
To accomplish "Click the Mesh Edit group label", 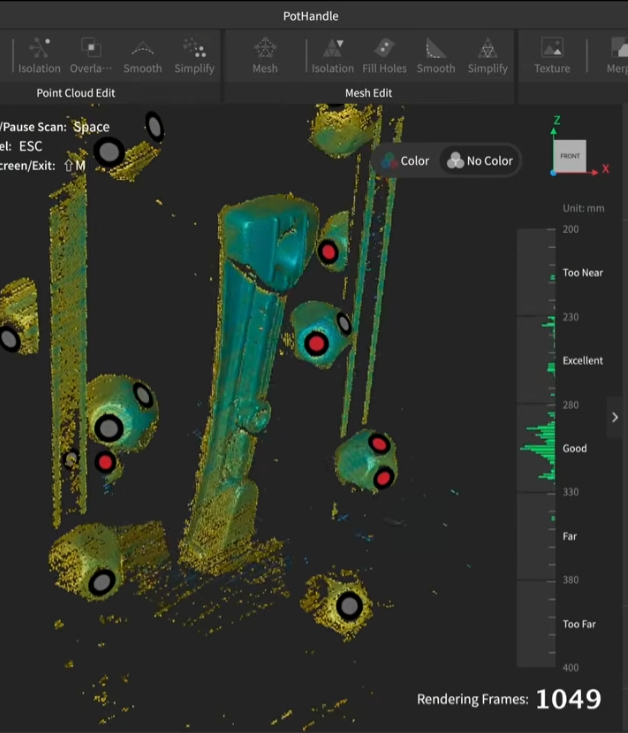I will click(x=368, y=93).
